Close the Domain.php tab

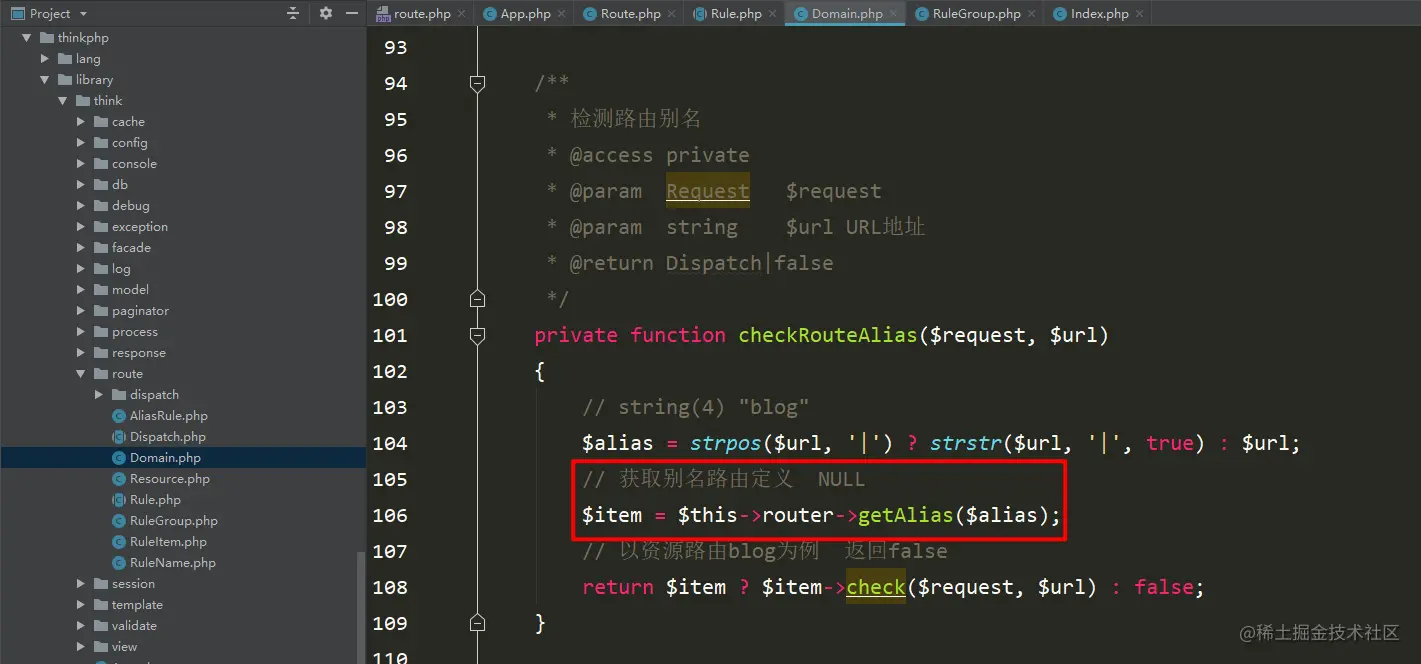pyautogui.click(x=894, y=14)
